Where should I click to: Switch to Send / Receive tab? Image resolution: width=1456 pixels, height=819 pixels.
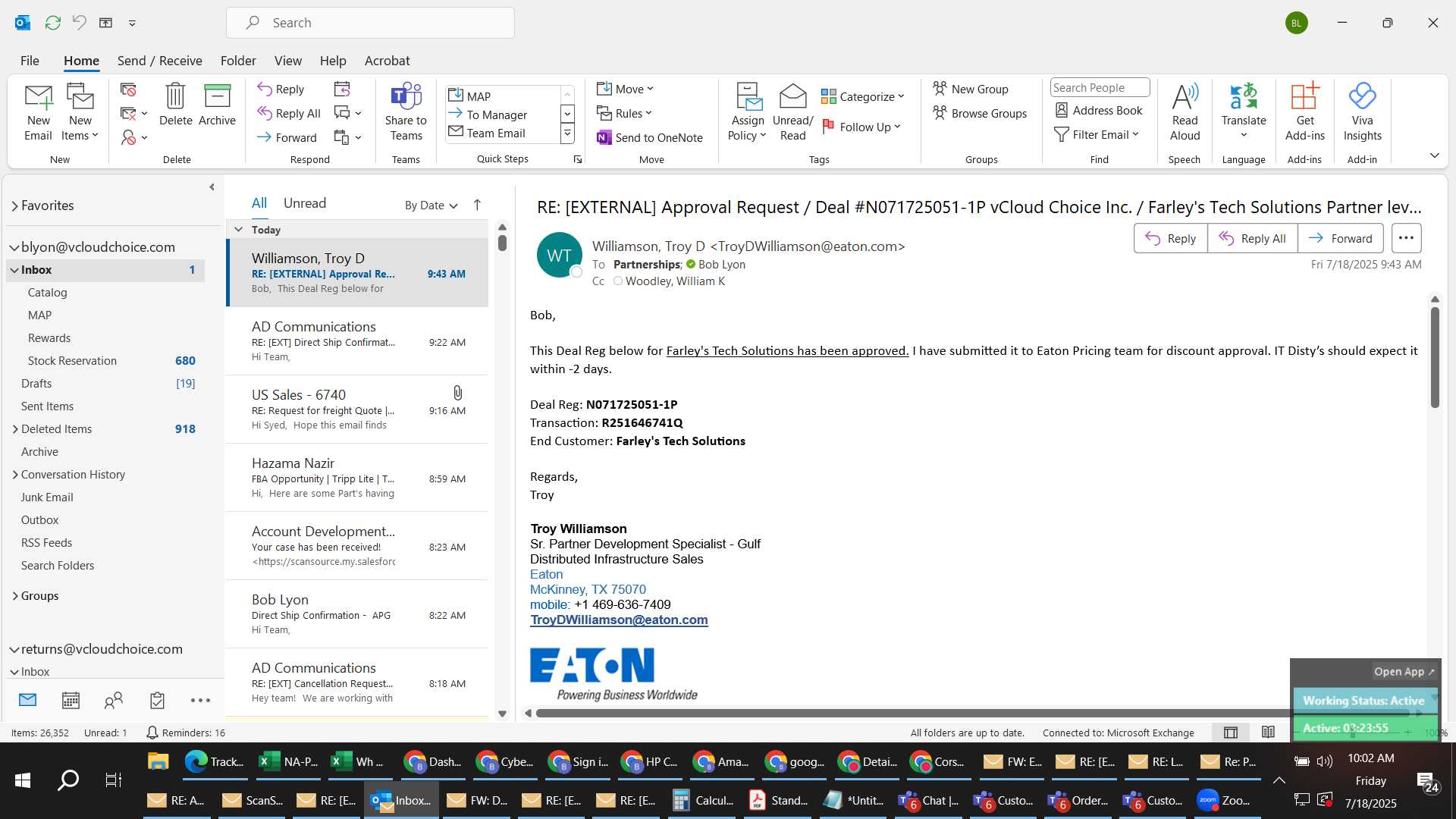coord(159,61)
